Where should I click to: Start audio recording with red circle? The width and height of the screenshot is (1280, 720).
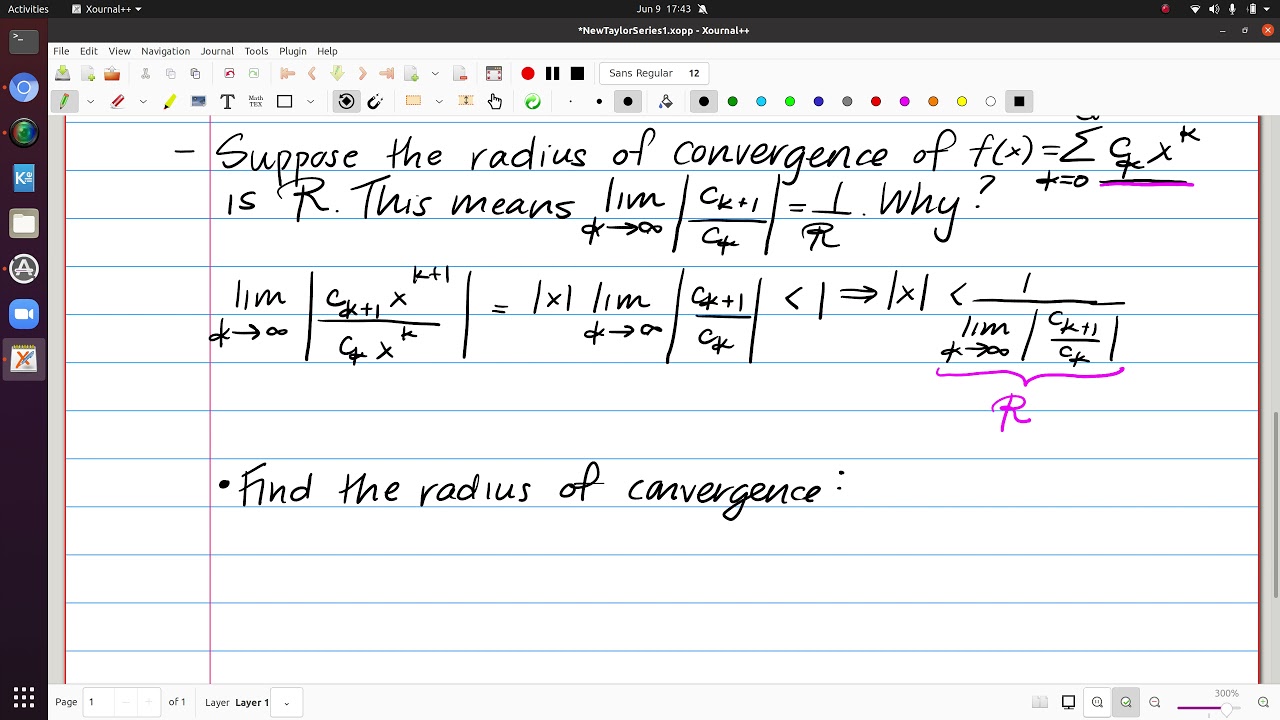pos(528,73)
